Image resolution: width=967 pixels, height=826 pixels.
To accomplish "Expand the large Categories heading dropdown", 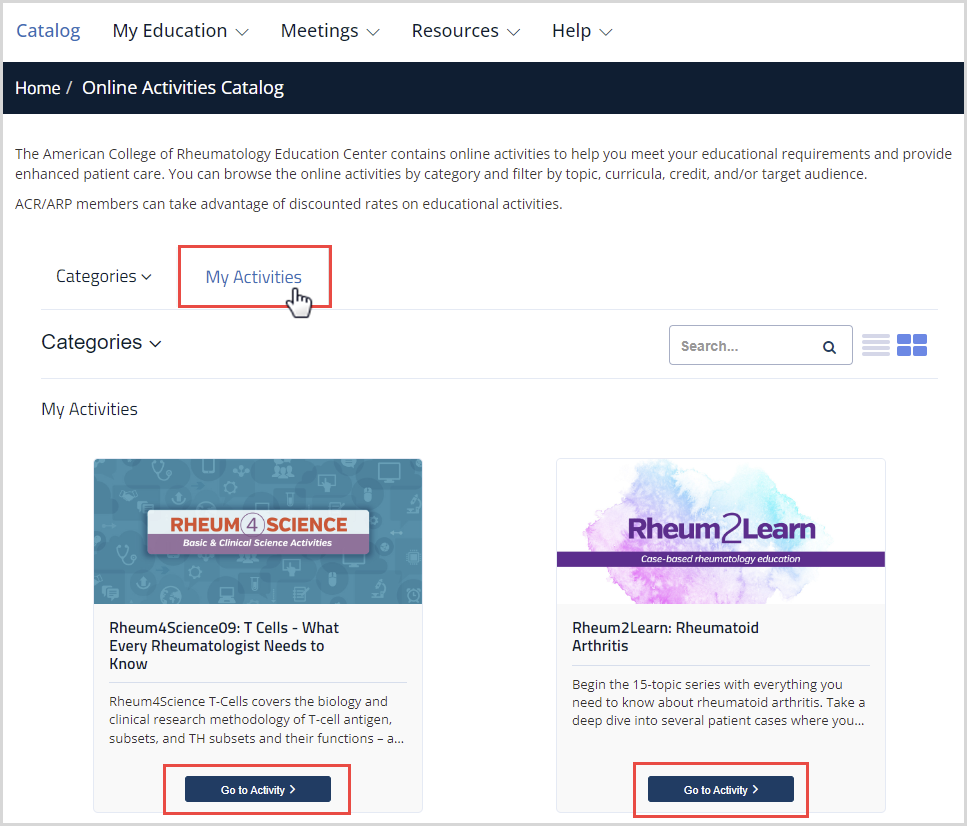I will [x=101, y=342].
